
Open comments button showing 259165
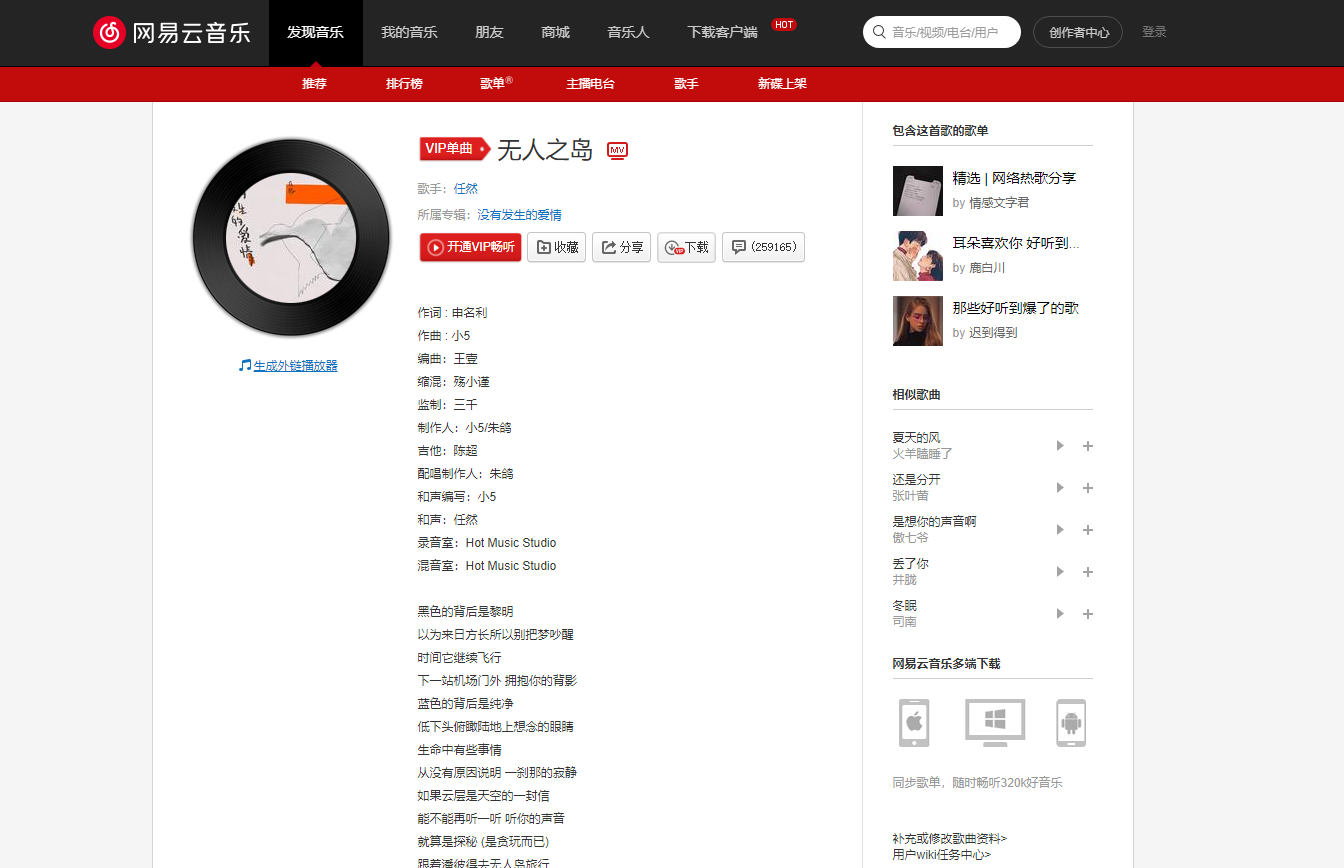[763, 247]
